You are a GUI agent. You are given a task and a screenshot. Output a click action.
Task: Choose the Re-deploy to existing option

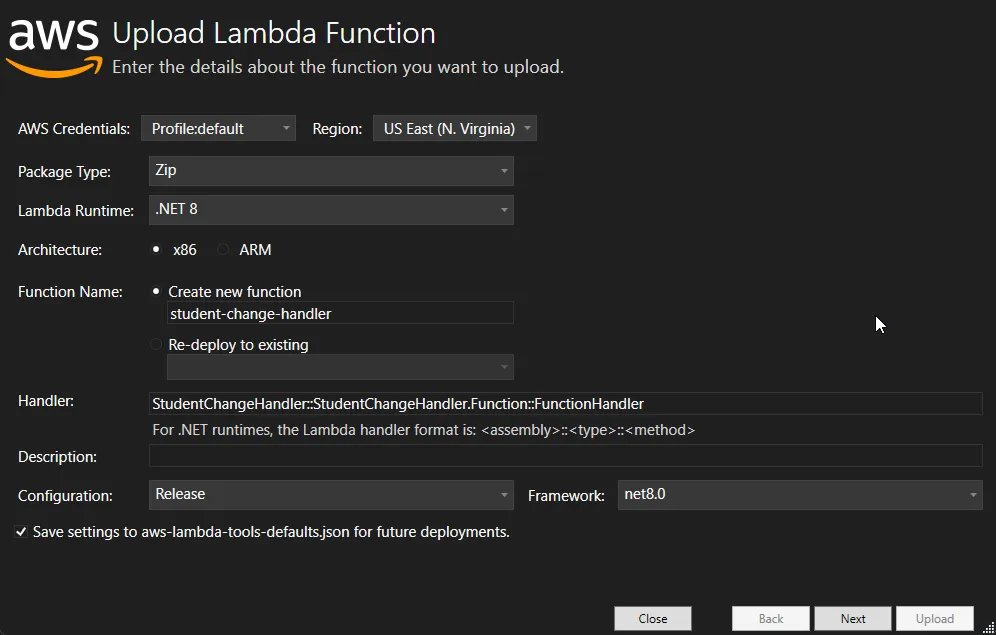tap(156, 343)
